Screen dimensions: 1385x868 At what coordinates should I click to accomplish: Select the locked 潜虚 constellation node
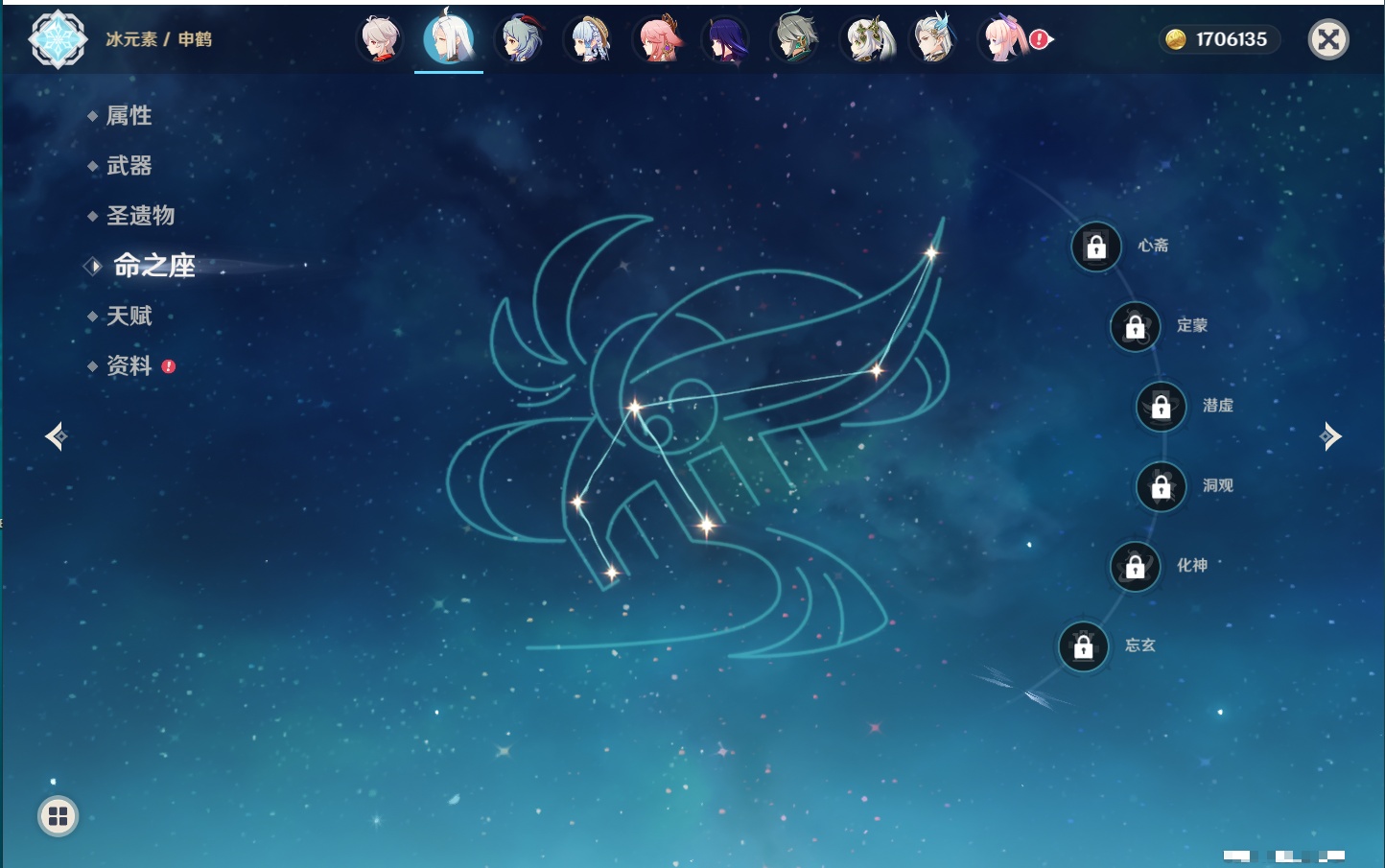coord(1161,407)
